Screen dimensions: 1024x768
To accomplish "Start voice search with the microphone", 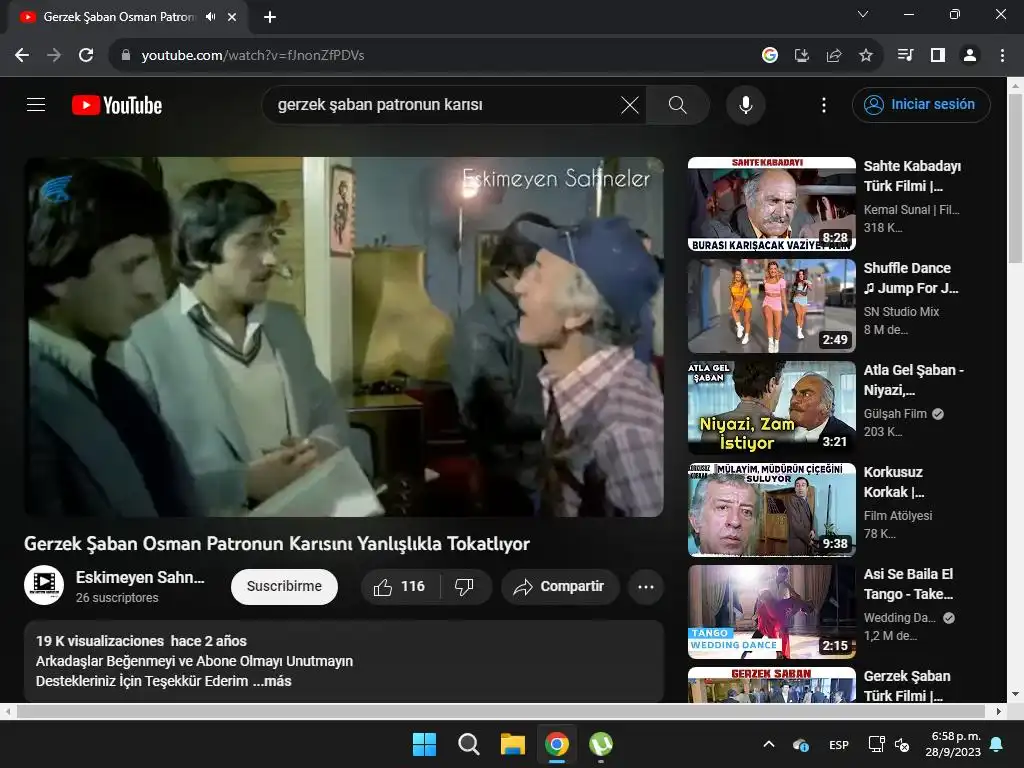I will (745, 104).
